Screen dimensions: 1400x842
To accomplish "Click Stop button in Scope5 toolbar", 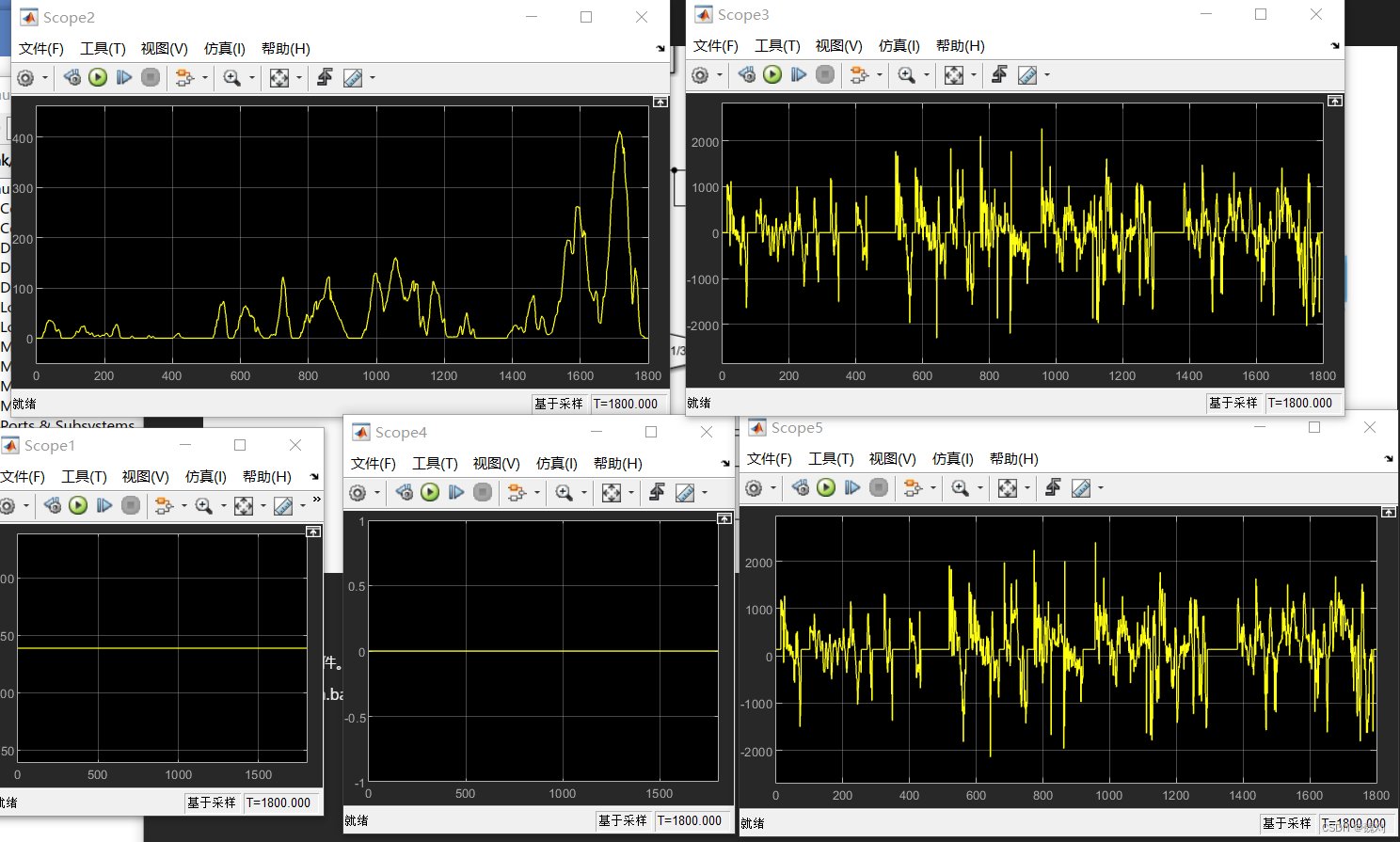I will [x=879, y=487].
